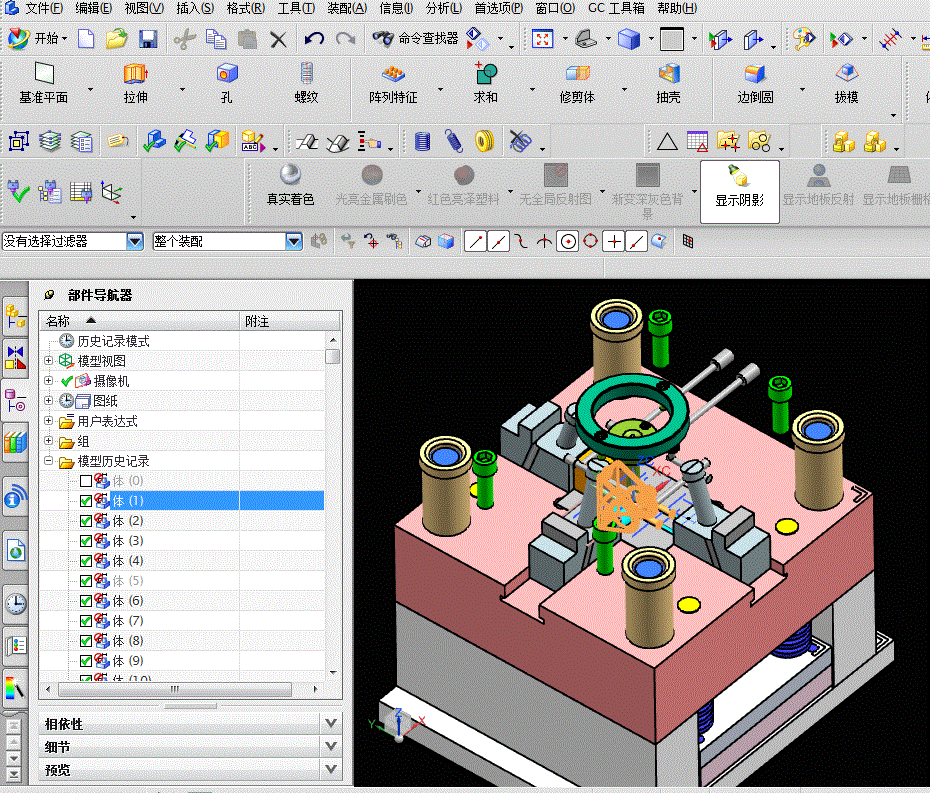This screenshot has height=793, width=930.
Task: Open the GC 工具箱 menu
Action: pyautogui.click(x=616, y=8)
